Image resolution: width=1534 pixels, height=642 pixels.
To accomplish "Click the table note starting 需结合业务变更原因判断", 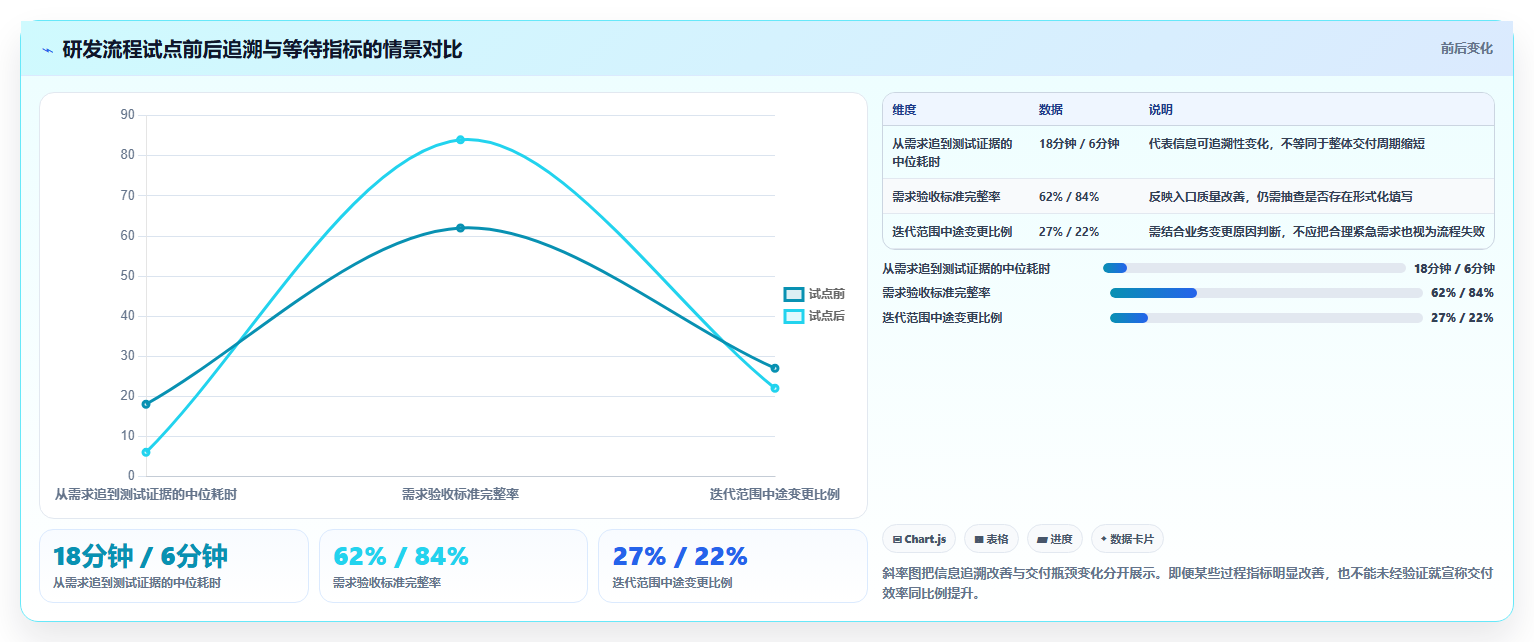I will (x=1317, y=232).
